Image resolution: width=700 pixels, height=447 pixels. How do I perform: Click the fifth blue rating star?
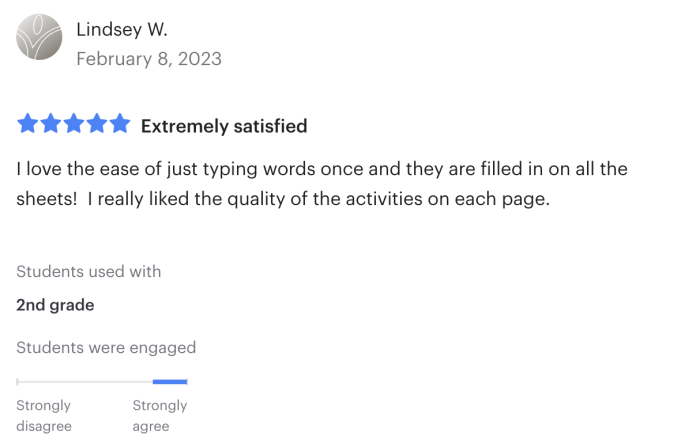pos(120,125)
